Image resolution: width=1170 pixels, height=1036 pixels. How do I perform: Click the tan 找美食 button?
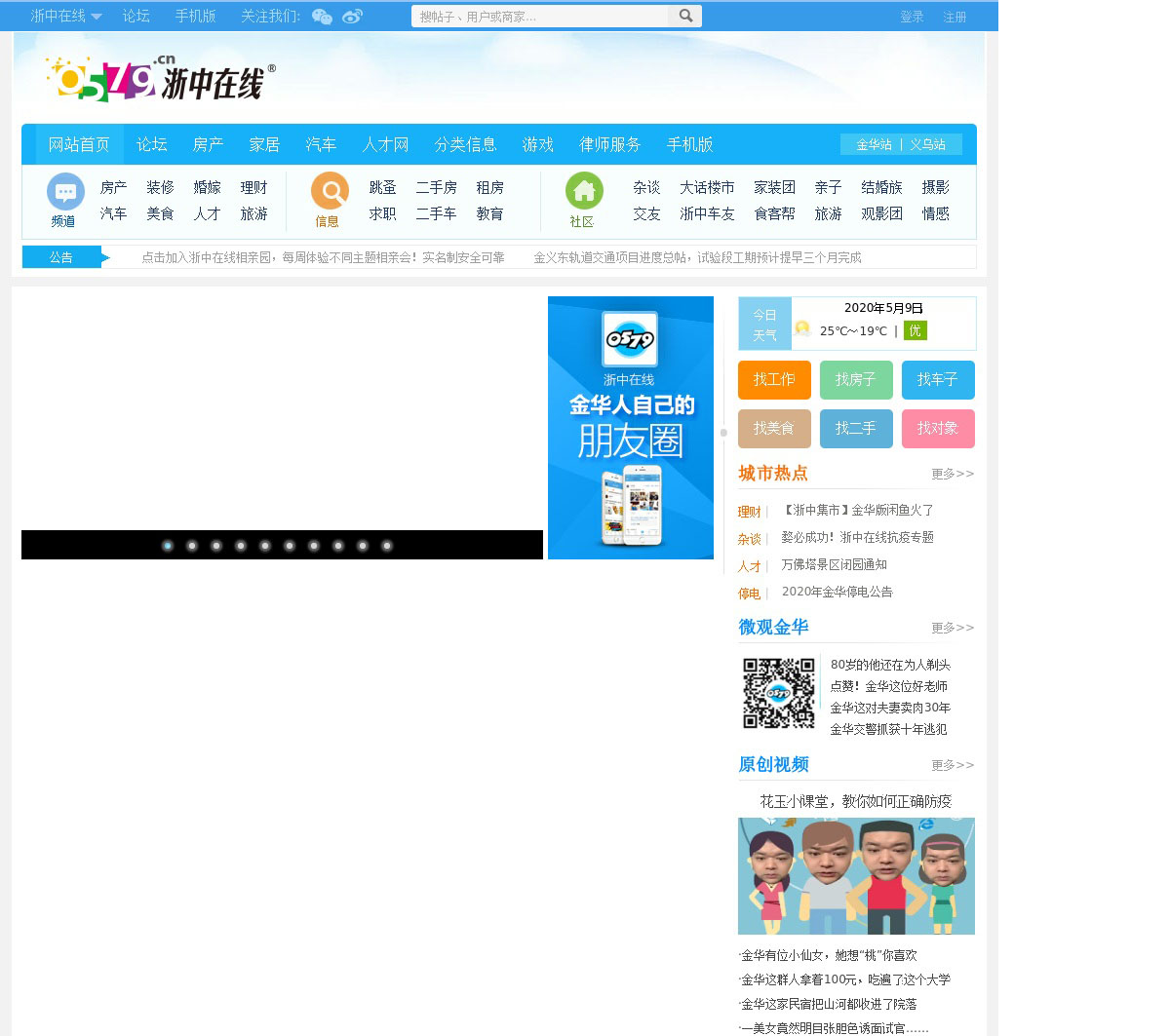click(x=774, y=428)
